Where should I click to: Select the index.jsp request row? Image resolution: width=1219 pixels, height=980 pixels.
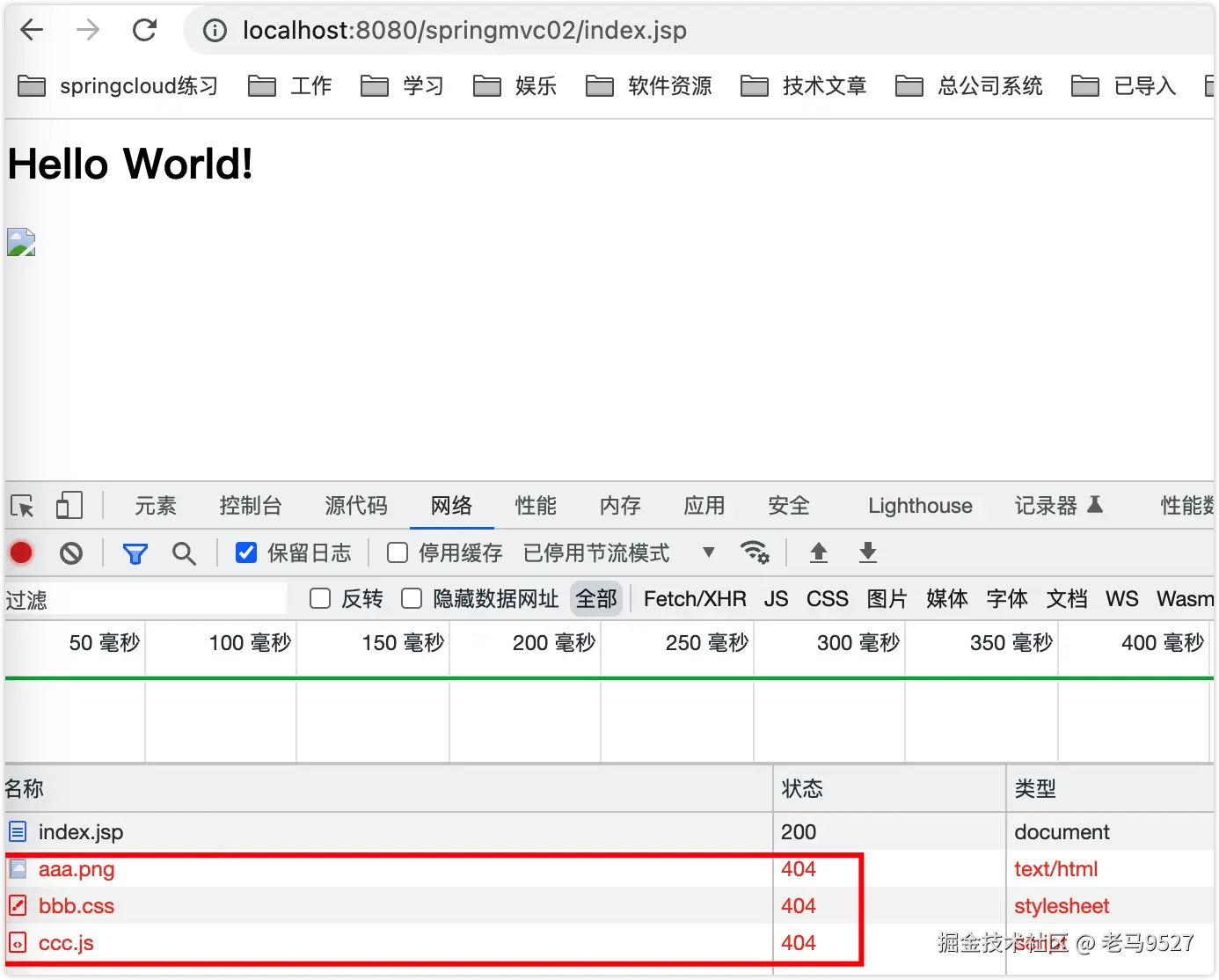(609, 831)
